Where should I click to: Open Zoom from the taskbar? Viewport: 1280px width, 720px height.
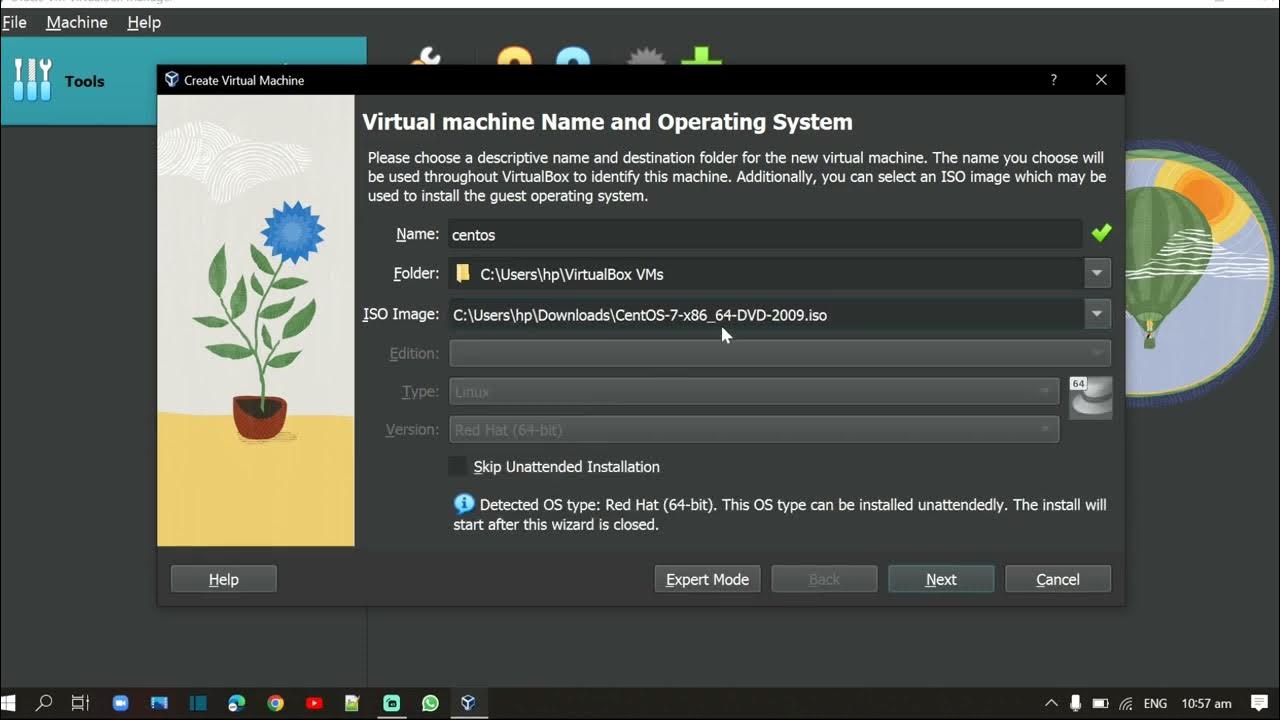121,703
